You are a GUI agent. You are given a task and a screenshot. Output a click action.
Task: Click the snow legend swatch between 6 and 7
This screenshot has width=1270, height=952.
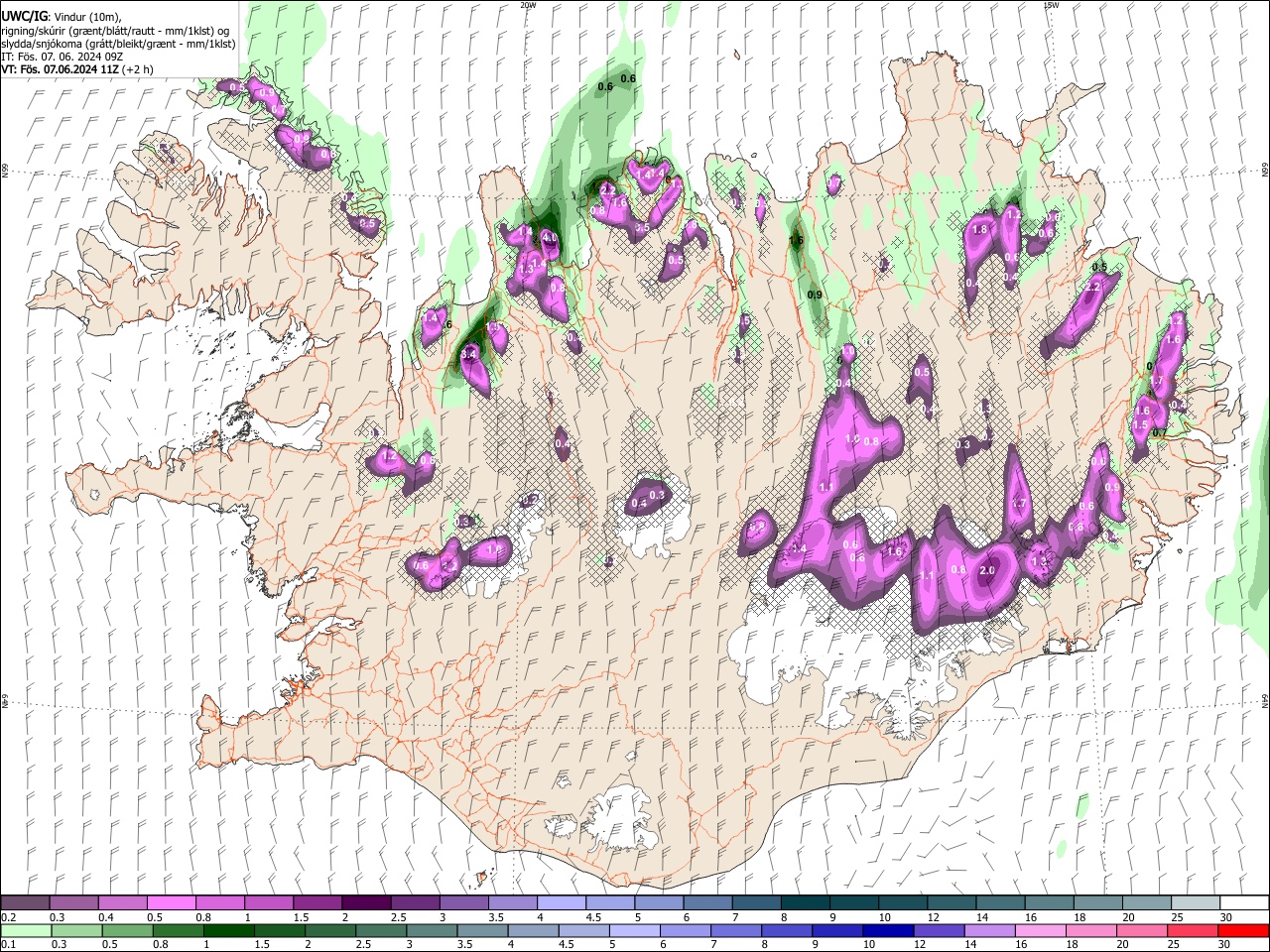click(x=706, y=902)
